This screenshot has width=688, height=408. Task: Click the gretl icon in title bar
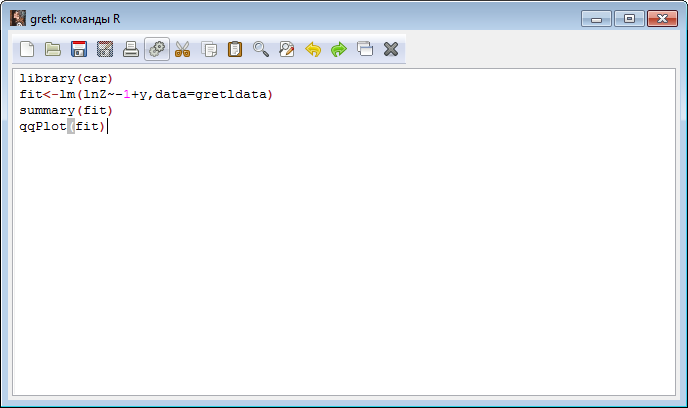[x=18, y=17]
